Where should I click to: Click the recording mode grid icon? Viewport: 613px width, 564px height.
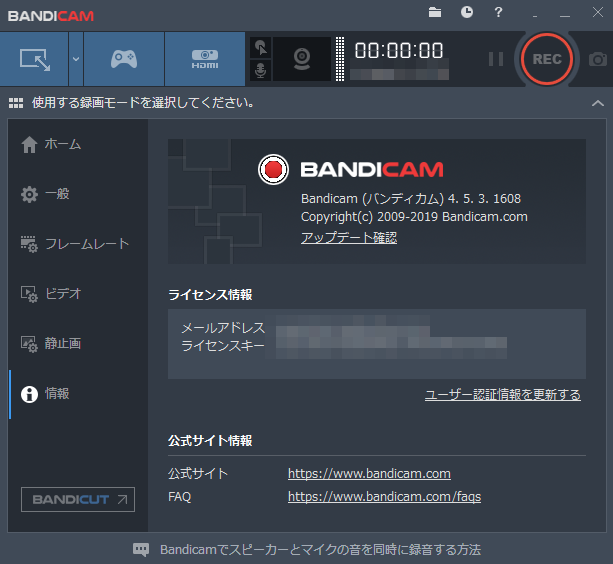[16, 103]
